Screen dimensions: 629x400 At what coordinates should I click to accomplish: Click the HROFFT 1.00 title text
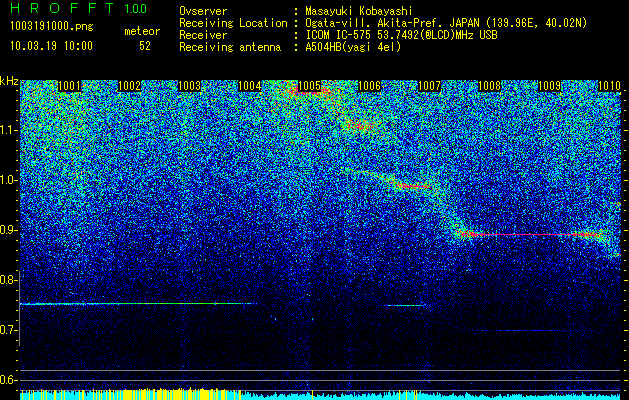tap(79, 8)
